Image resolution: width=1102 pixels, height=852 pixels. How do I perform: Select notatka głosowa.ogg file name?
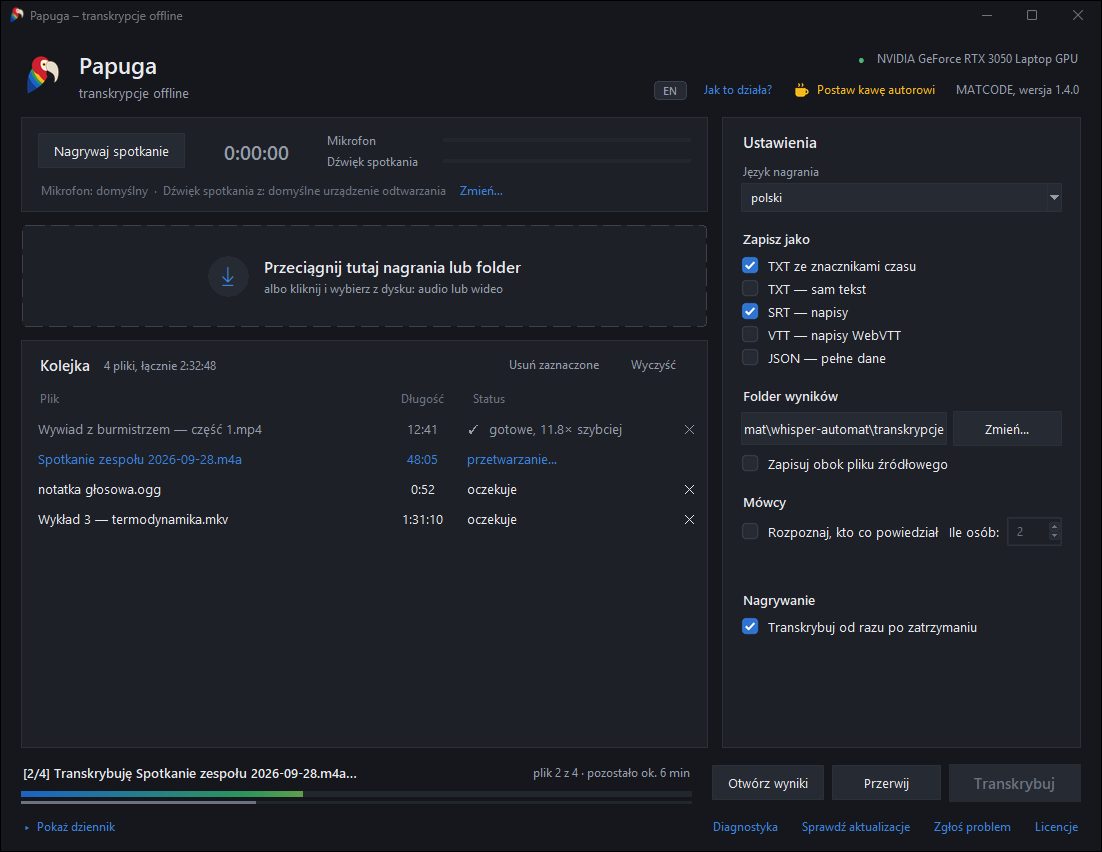tap(99, 489)
